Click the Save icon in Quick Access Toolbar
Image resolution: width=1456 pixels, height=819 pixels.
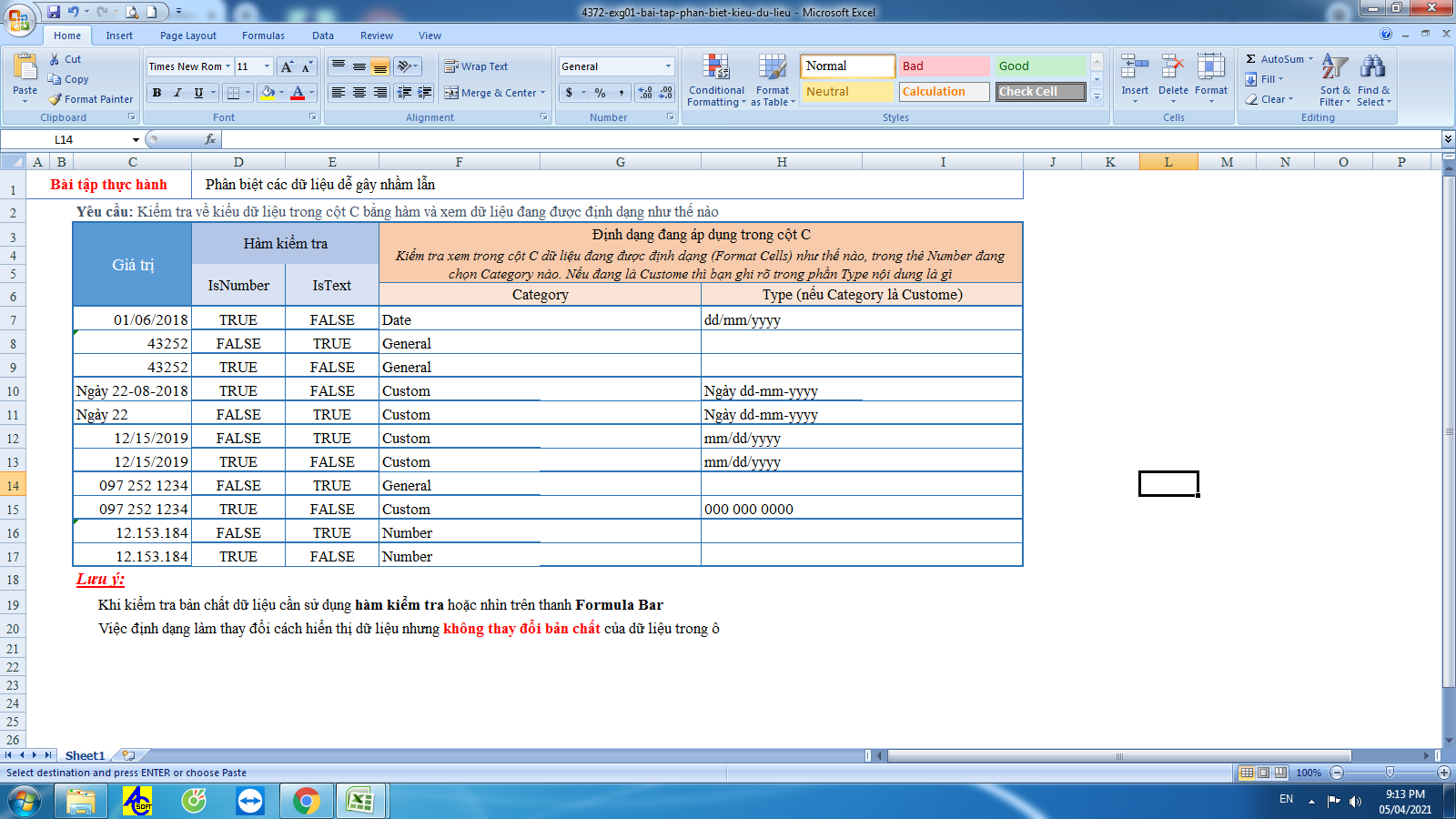[x=54, y=12]
